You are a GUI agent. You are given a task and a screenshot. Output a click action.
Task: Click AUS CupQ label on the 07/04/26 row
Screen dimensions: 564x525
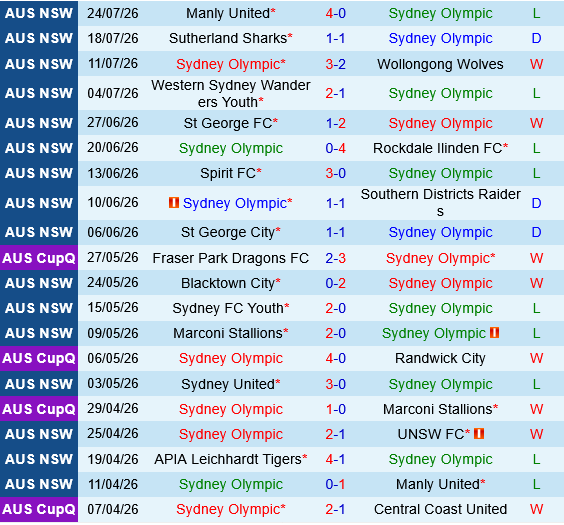coord(39,510)
